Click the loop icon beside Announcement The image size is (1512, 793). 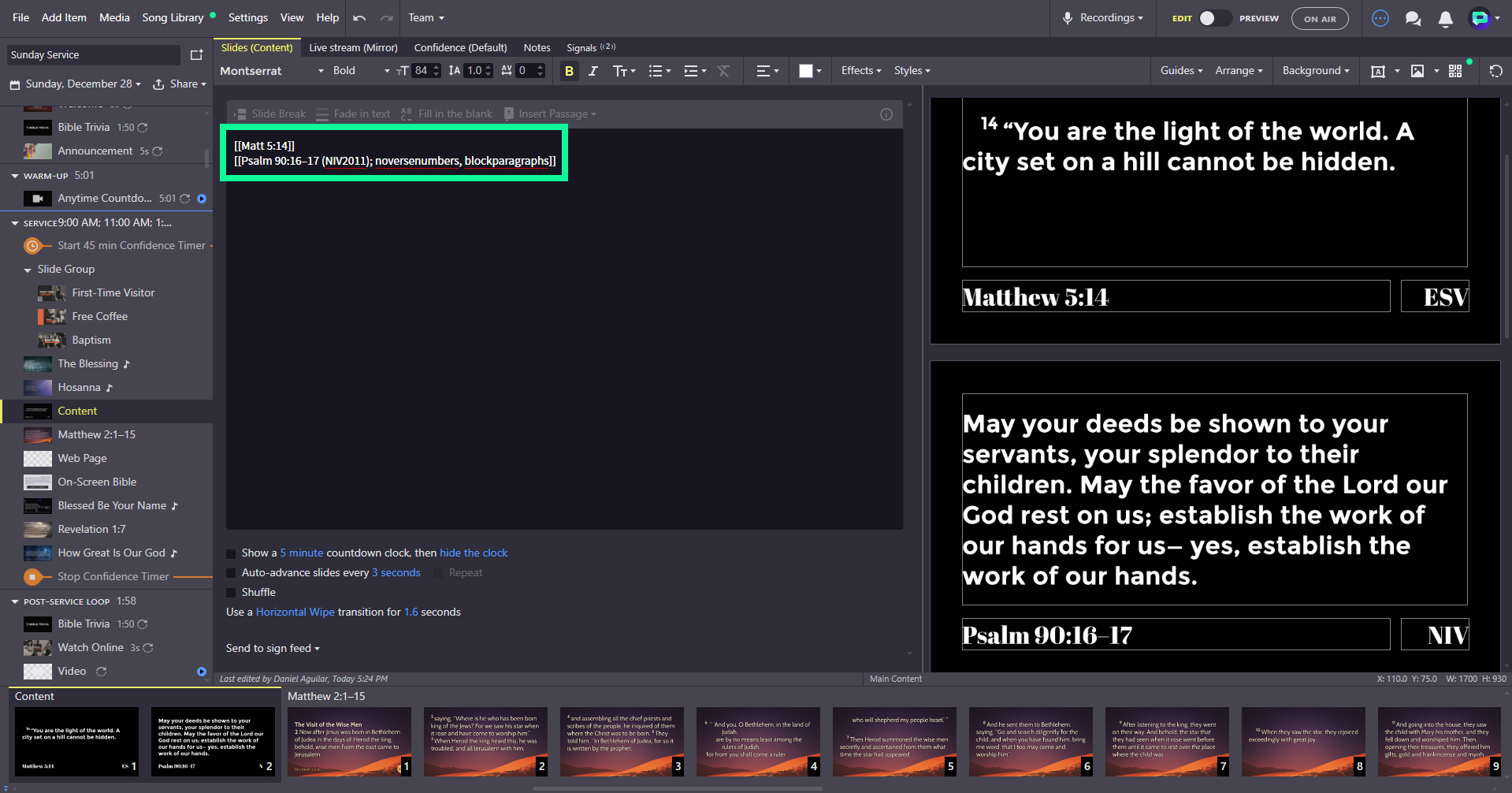pos(157,151)
